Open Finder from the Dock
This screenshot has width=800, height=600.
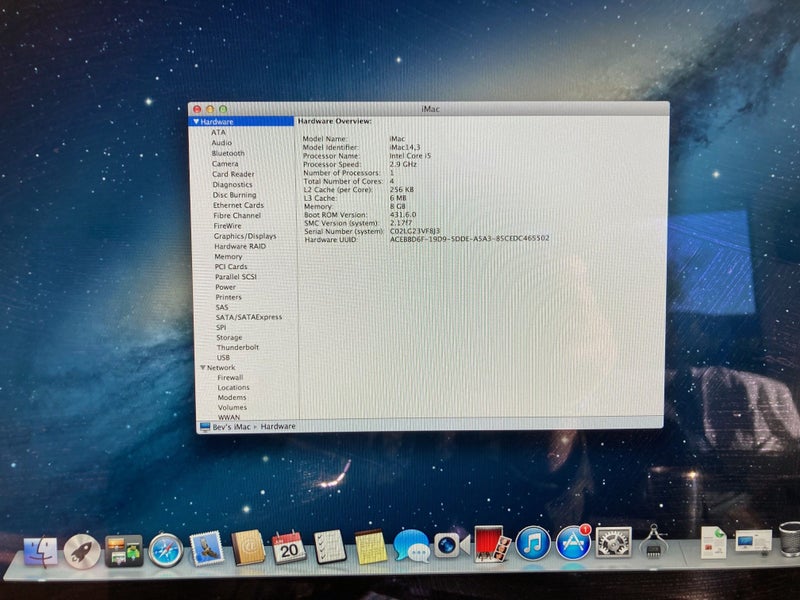[41, 552]
